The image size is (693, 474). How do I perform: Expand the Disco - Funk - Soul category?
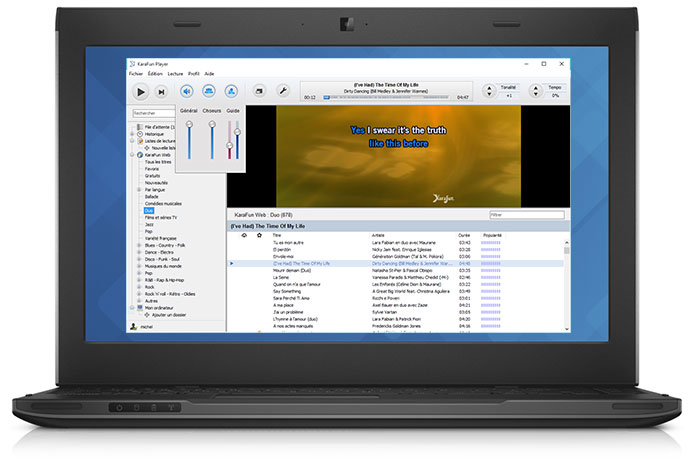[x=139, y=259]
